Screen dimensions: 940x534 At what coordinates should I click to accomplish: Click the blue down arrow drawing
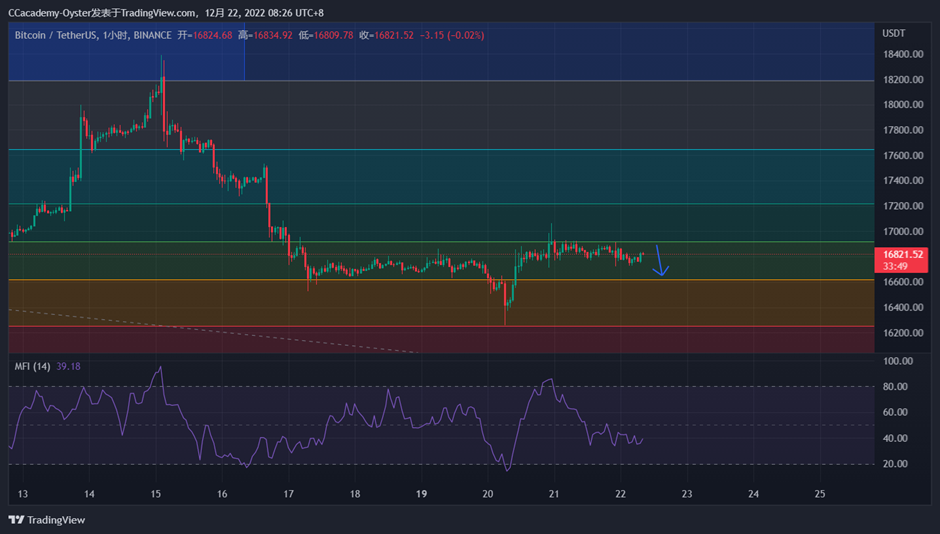point(661,260)
